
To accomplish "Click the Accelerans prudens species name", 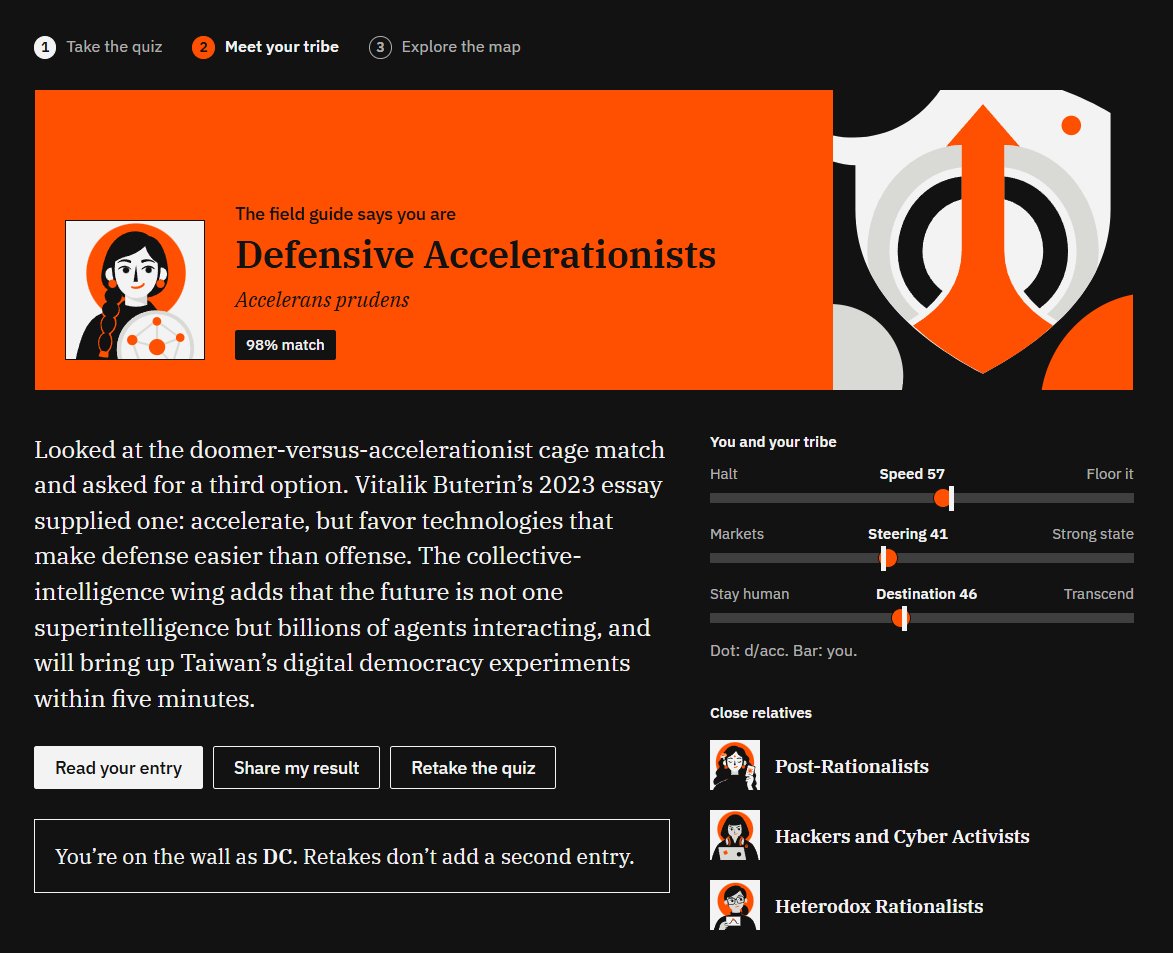I will [x=322, y=300].
